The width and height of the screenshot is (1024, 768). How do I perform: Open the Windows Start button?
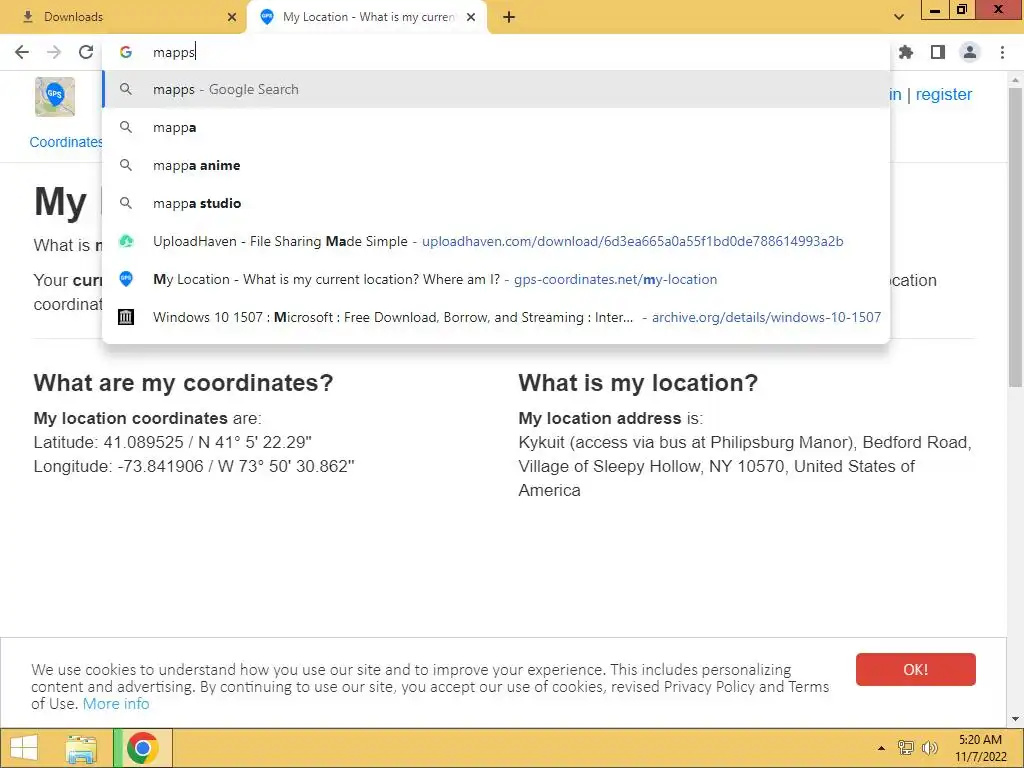[x=24, y=748]
